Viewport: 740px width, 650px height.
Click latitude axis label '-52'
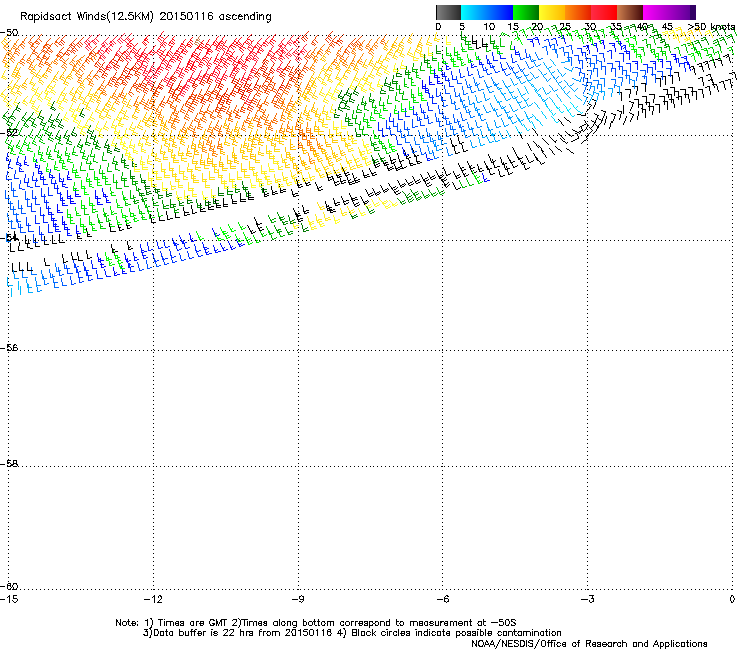[9, 133]
